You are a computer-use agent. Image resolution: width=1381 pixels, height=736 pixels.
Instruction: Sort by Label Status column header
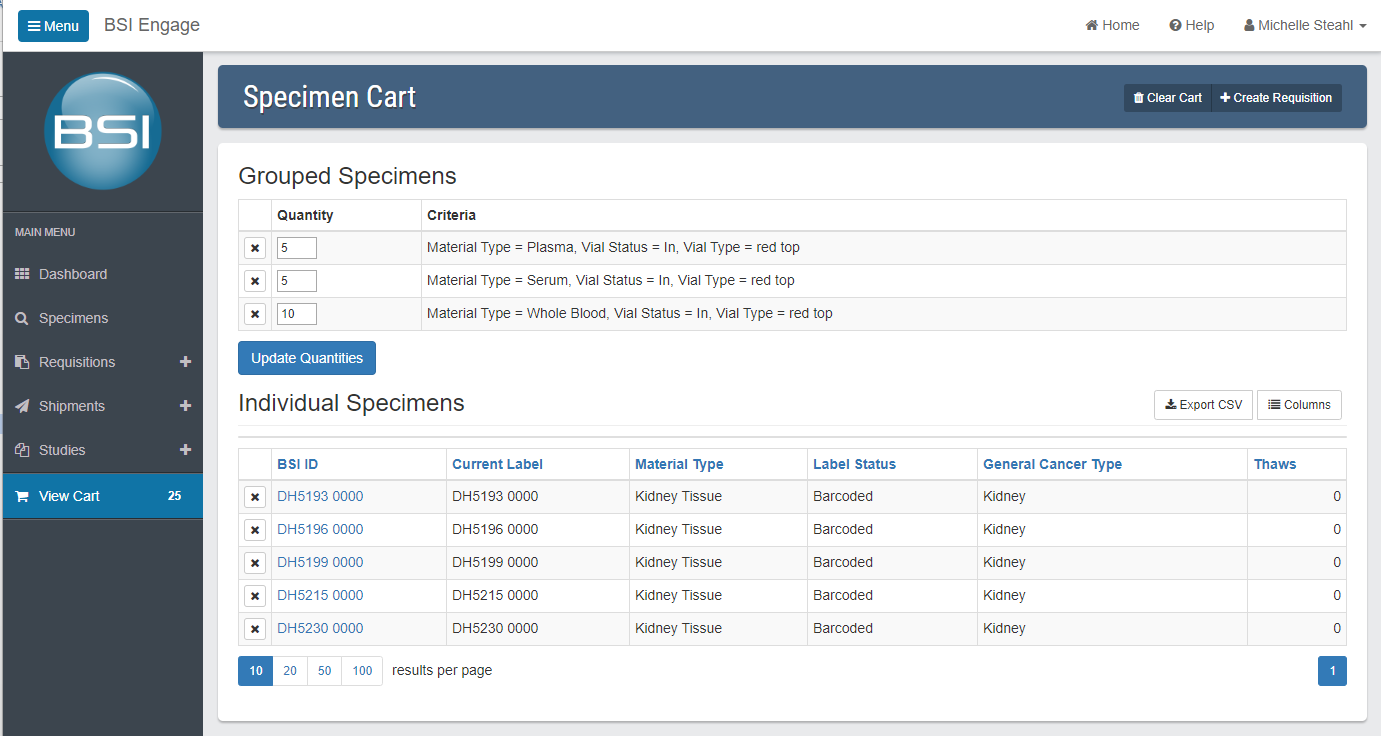pyautogui.click(x=854, y=464)
